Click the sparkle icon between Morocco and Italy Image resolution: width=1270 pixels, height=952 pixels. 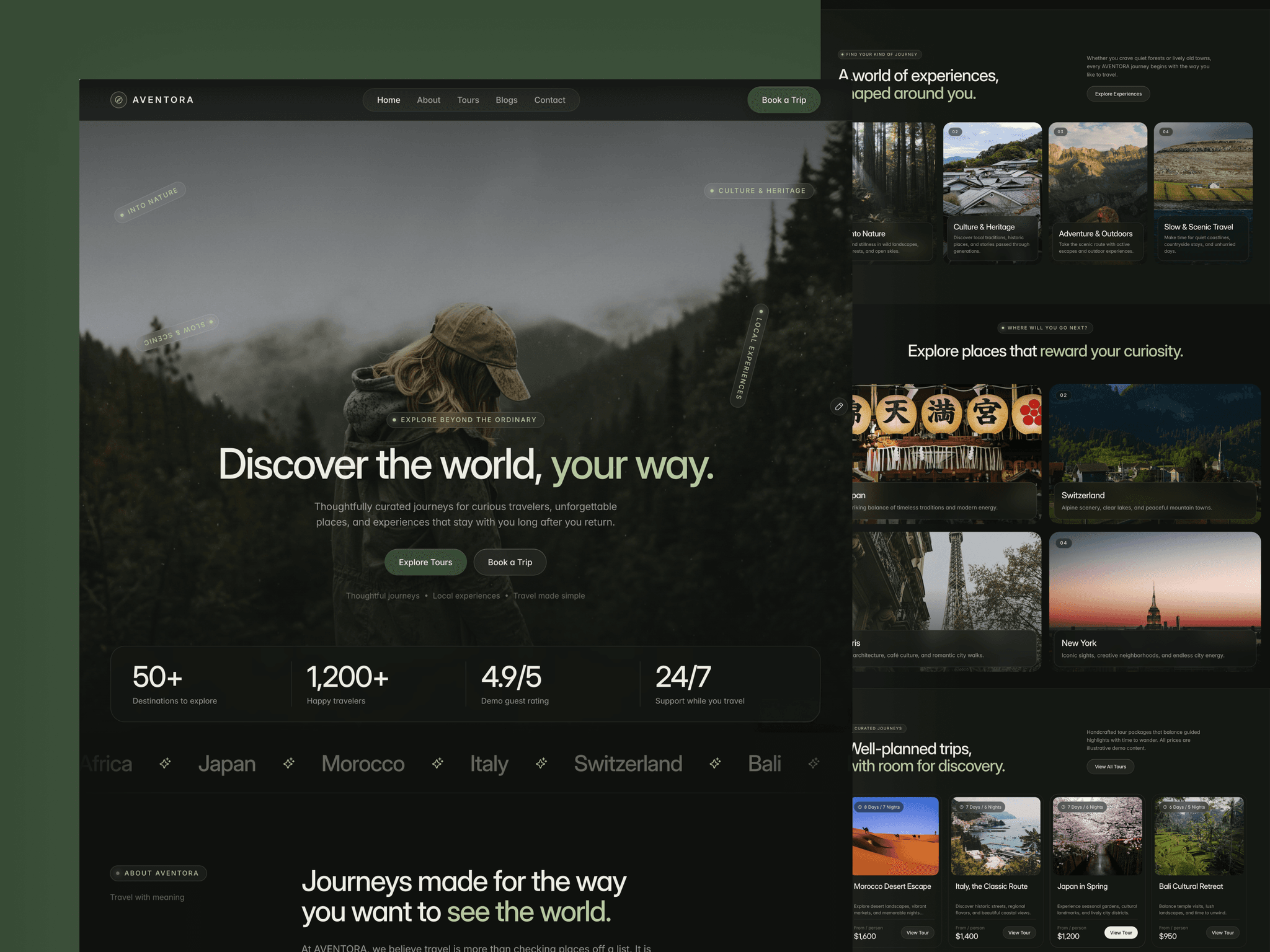(437, 764)
